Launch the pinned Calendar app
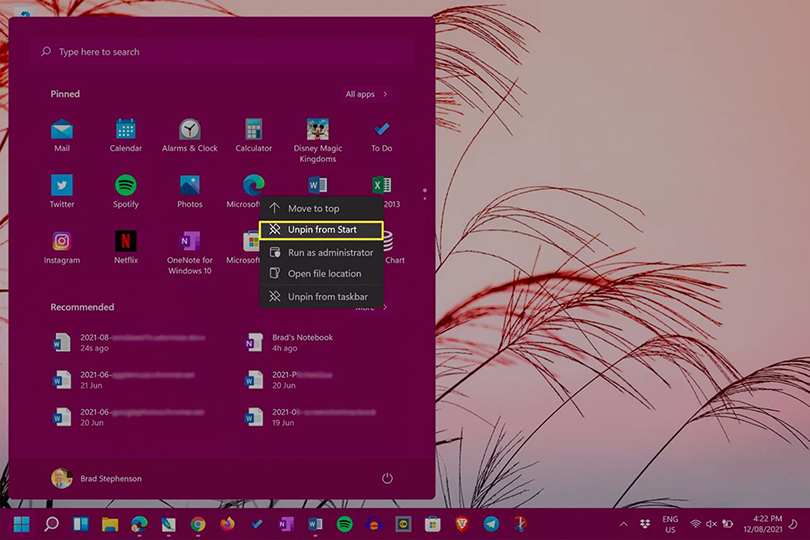The image size is (810, 540). tap(126, 135)
